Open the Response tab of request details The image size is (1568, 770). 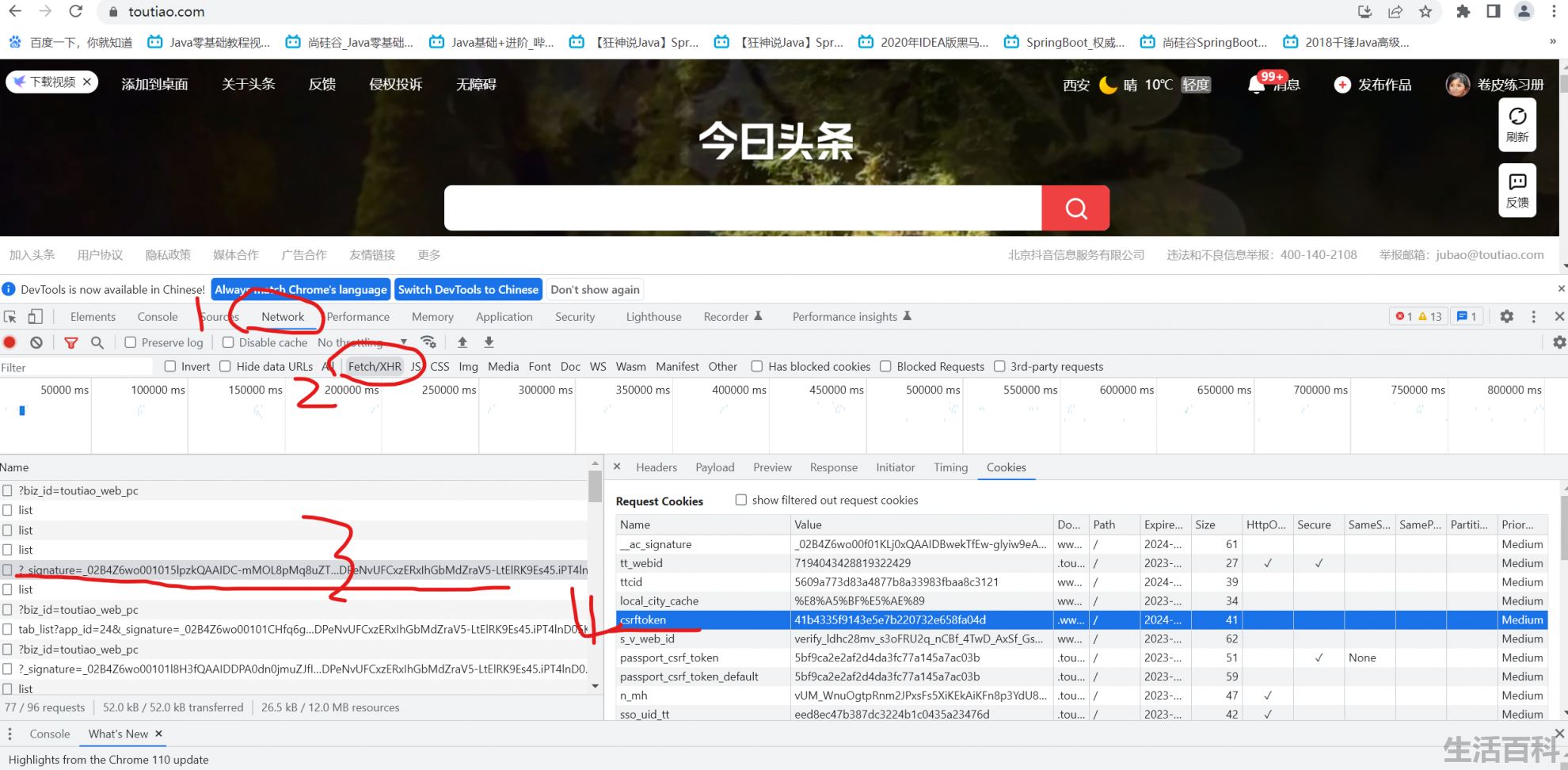click(834, 467)
